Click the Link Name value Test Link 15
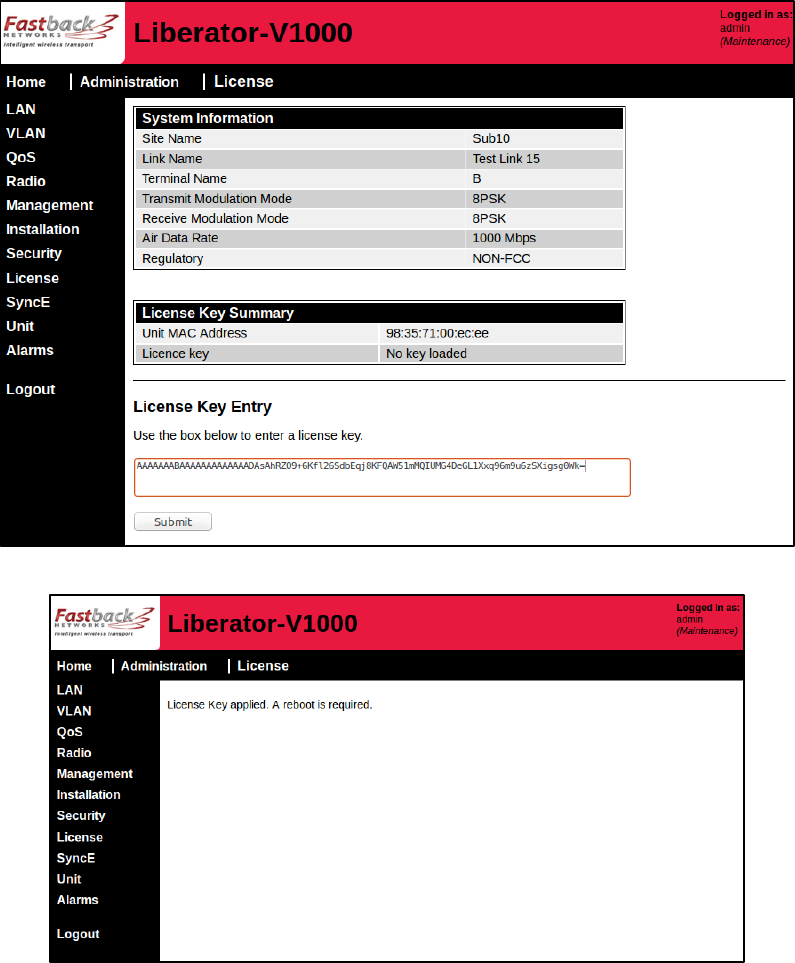The width and height of the screenshot is (795, 963). (506, 158)
